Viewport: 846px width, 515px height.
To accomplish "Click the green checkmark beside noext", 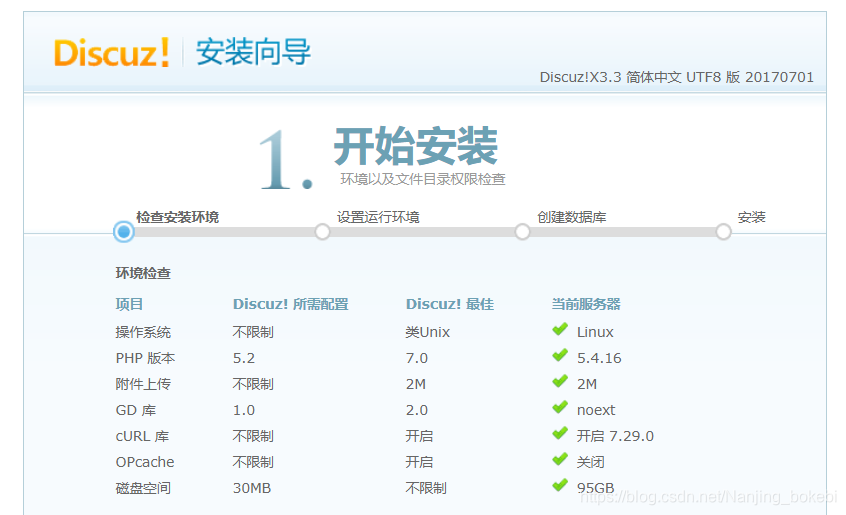I will [x=560, y=407].
